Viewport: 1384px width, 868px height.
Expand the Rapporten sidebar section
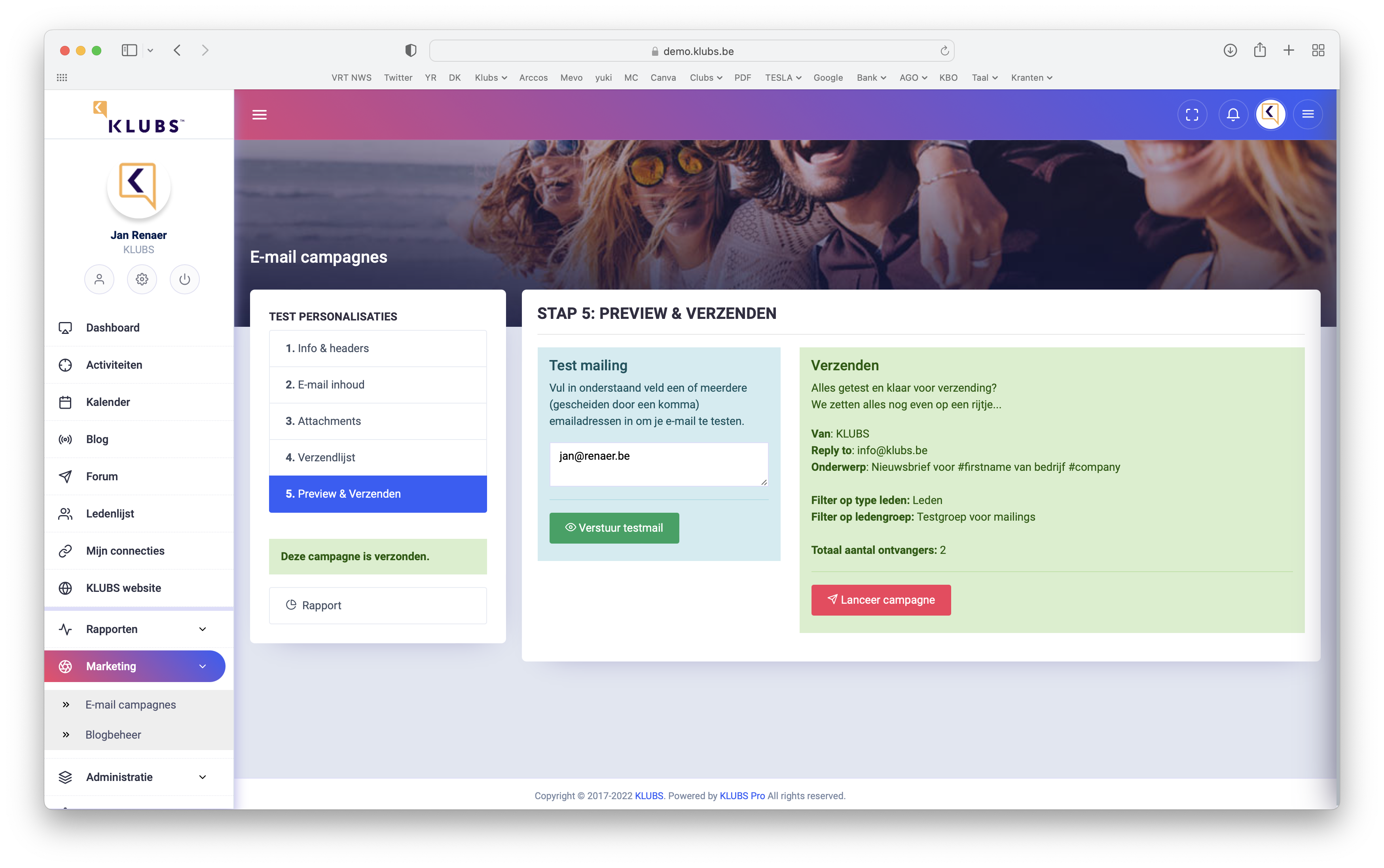[x=139, y=629]
